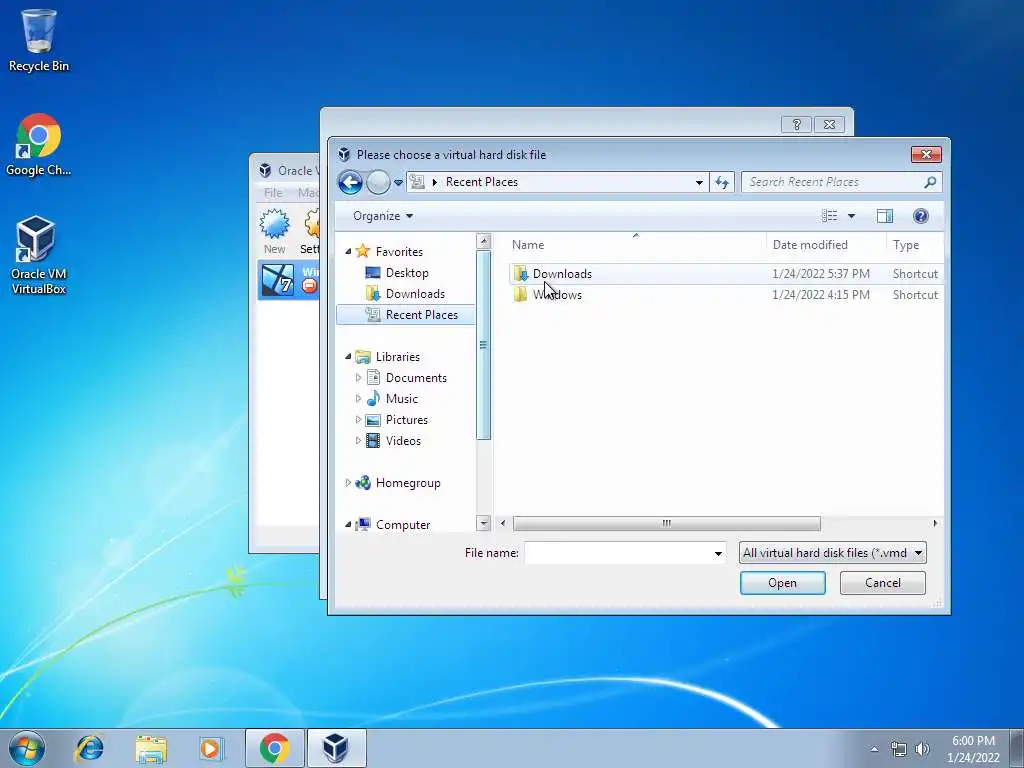Collapse the Libraries tree group

tap(348, 357)
